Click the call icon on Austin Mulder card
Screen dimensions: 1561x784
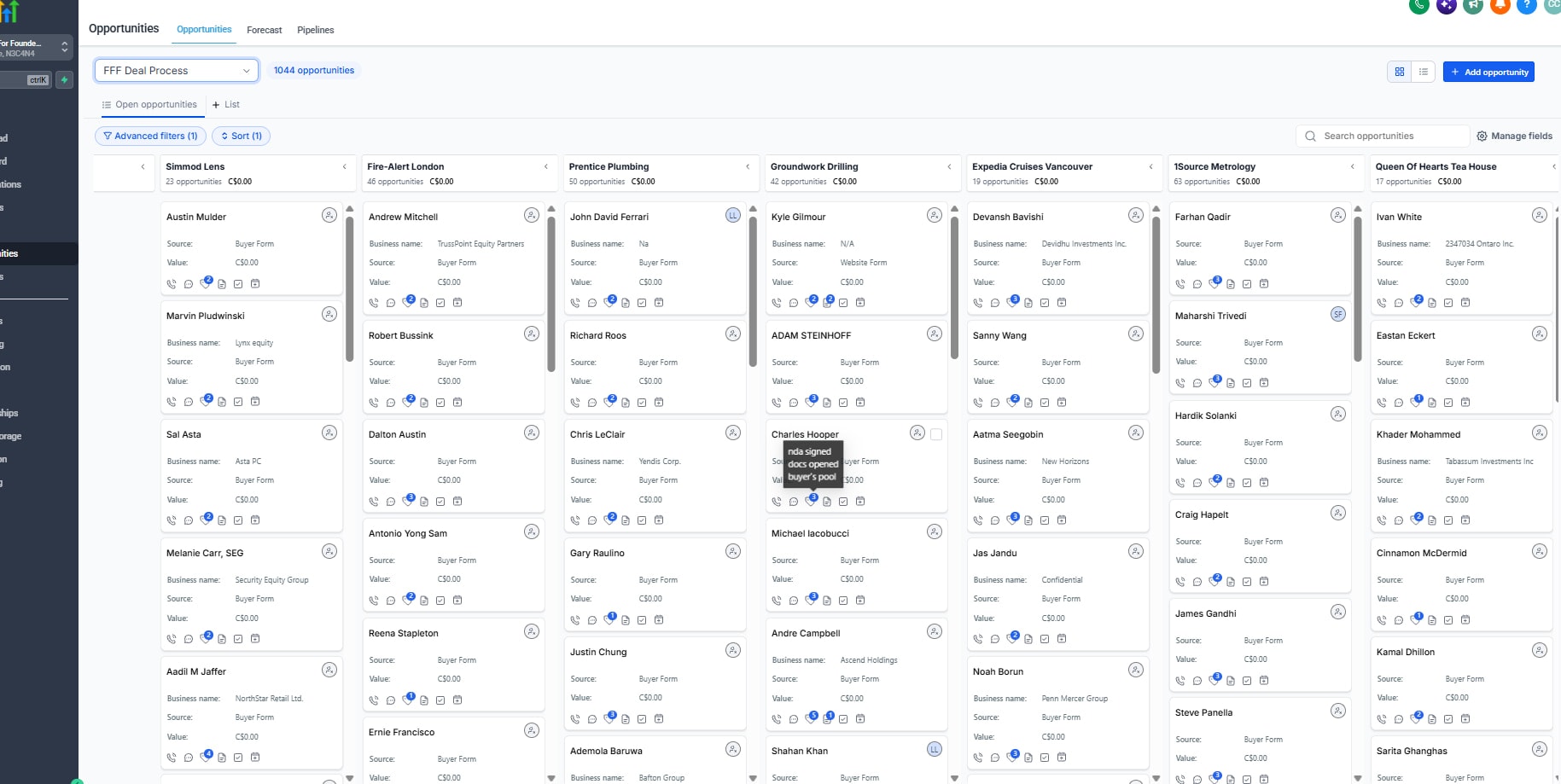[172, 284]
